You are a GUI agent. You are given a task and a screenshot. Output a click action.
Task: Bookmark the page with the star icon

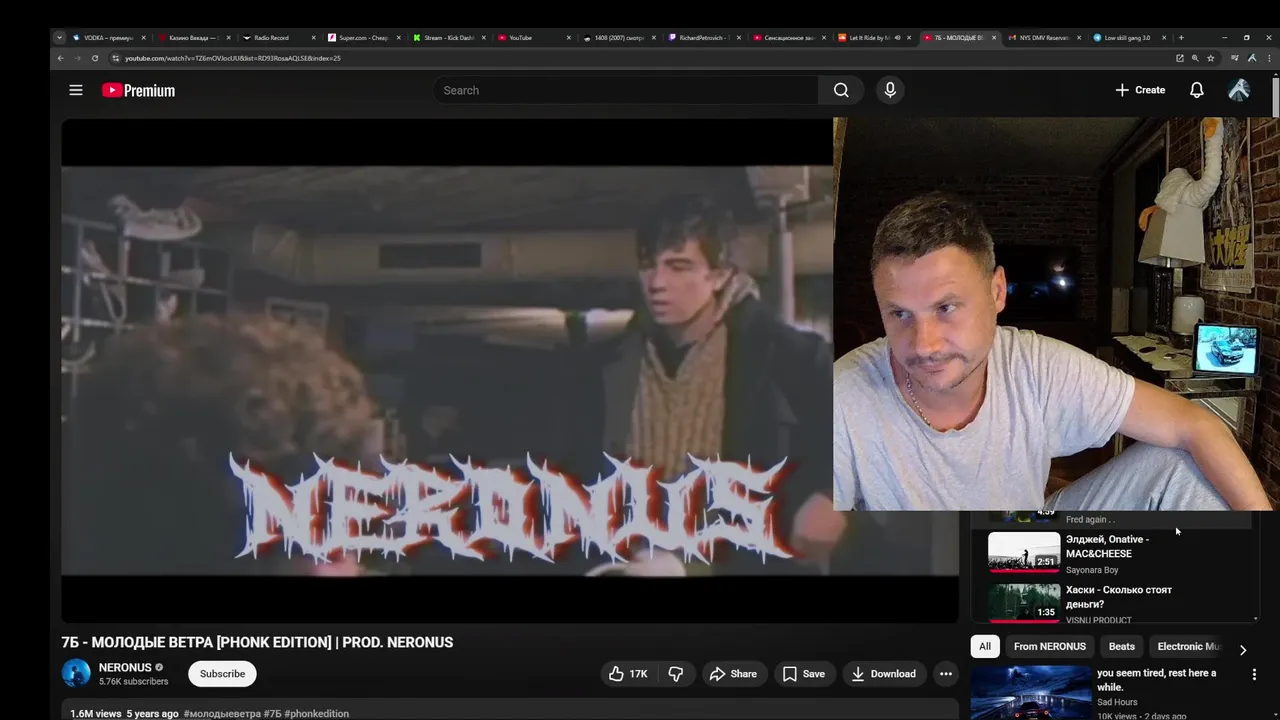coord(1211,58)
